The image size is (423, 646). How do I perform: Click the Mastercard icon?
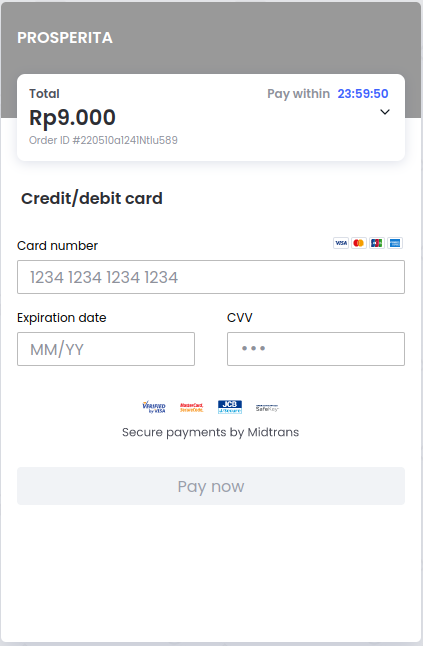pyautogui.click(x=359, y=243)
